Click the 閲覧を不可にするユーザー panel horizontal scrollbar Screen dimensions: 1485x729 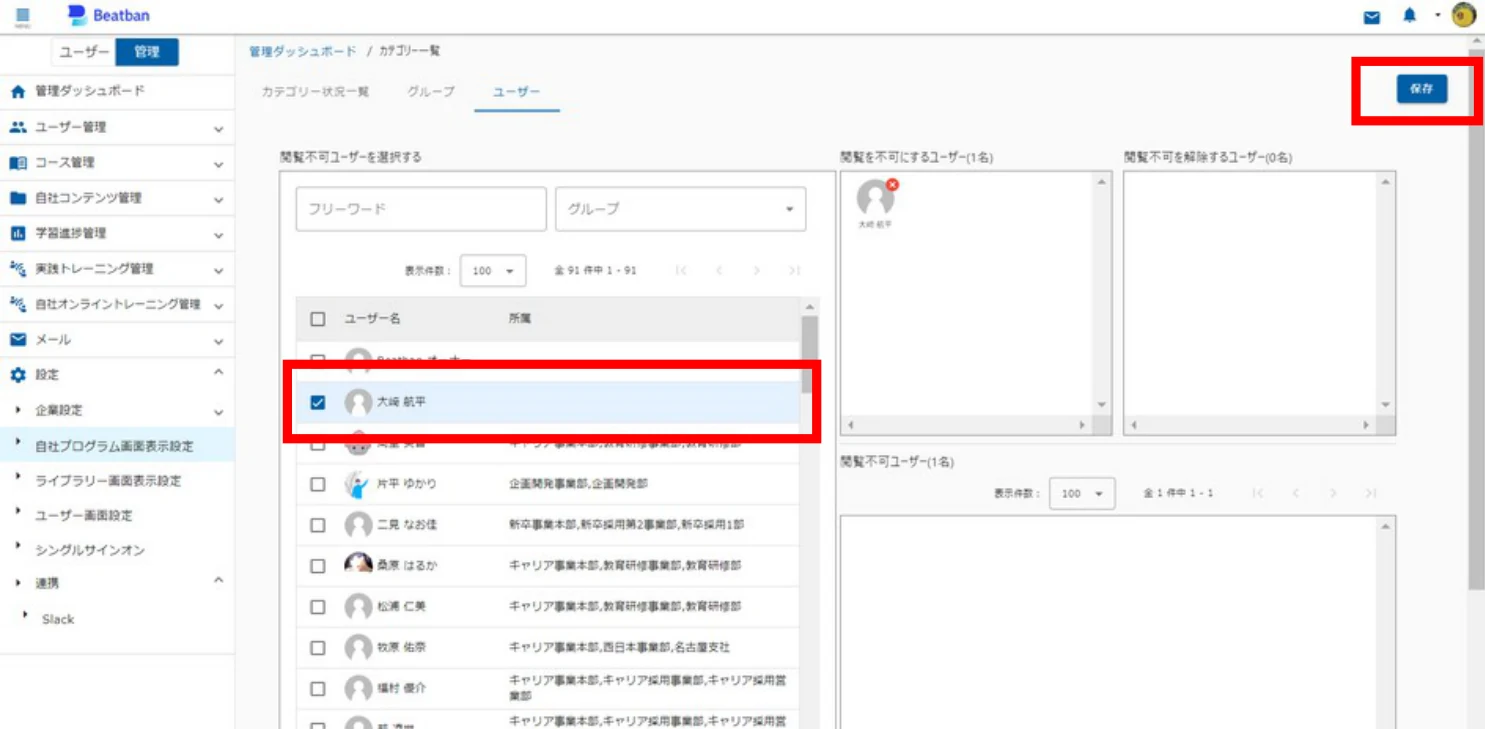coord(967,425)
